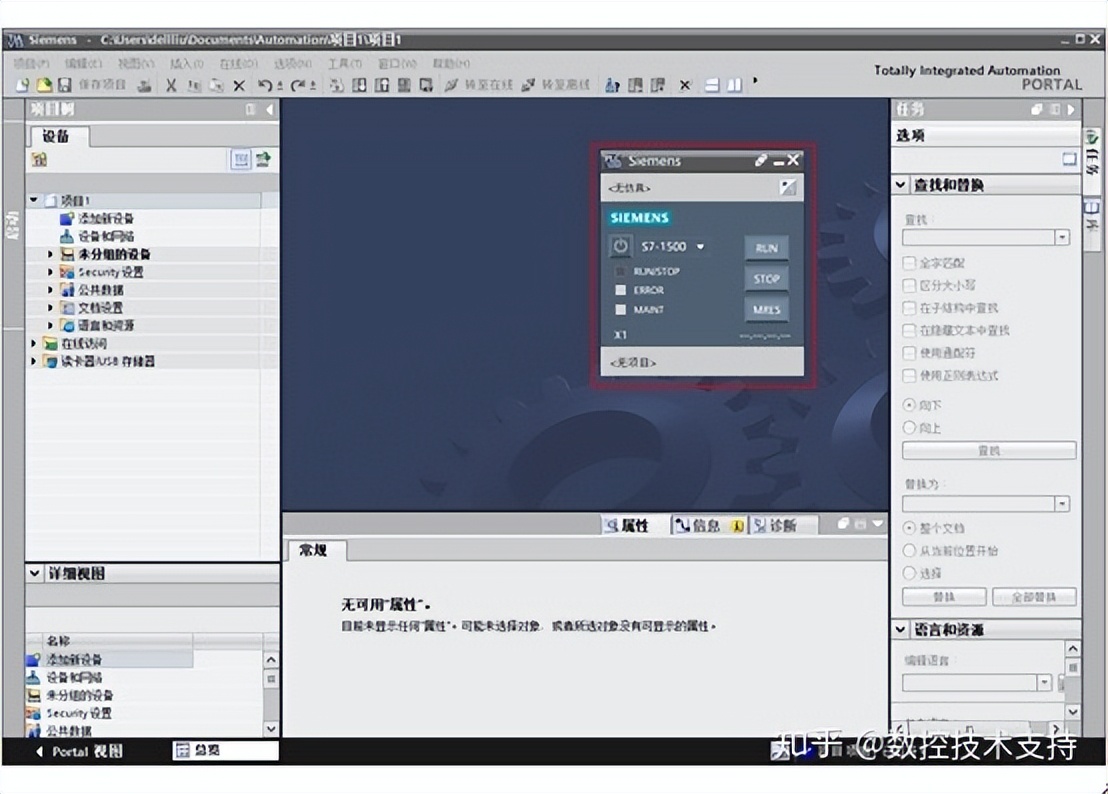Click the PLCSIM power button icon
This screenshot has height=794, width=1108.
pos(620,246)
